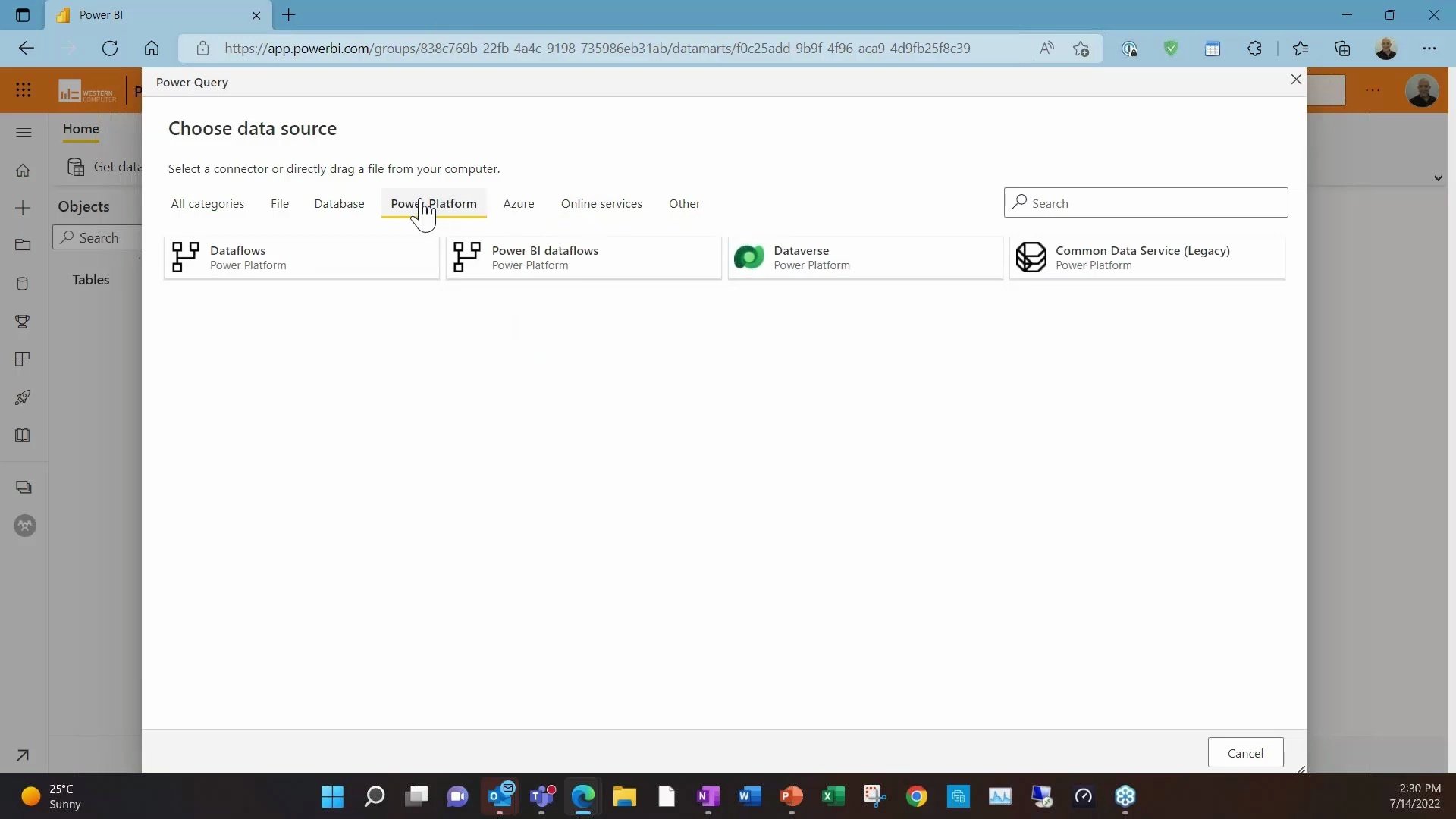
Task: Open Deployment pipelines rocket icon
Action: click(x=23, y=397)
